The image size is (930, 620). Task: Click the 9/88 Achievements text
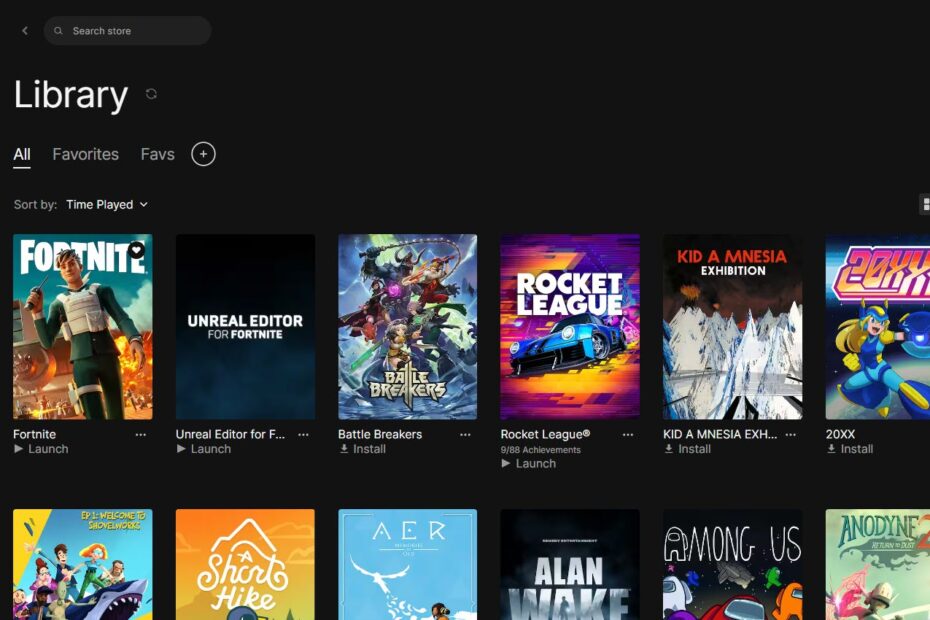pos(541,450)
